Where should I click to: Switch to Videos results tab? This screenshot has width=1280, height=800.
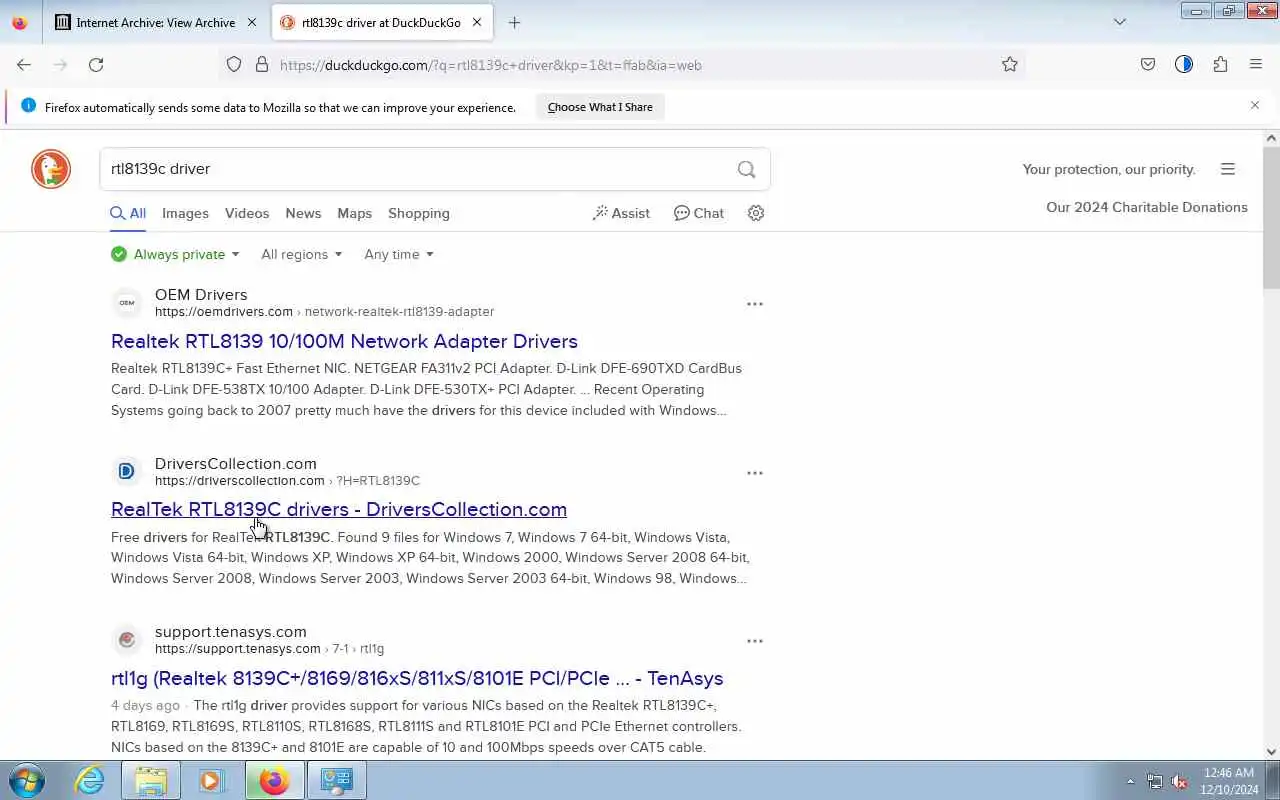(x=247, y=213)
